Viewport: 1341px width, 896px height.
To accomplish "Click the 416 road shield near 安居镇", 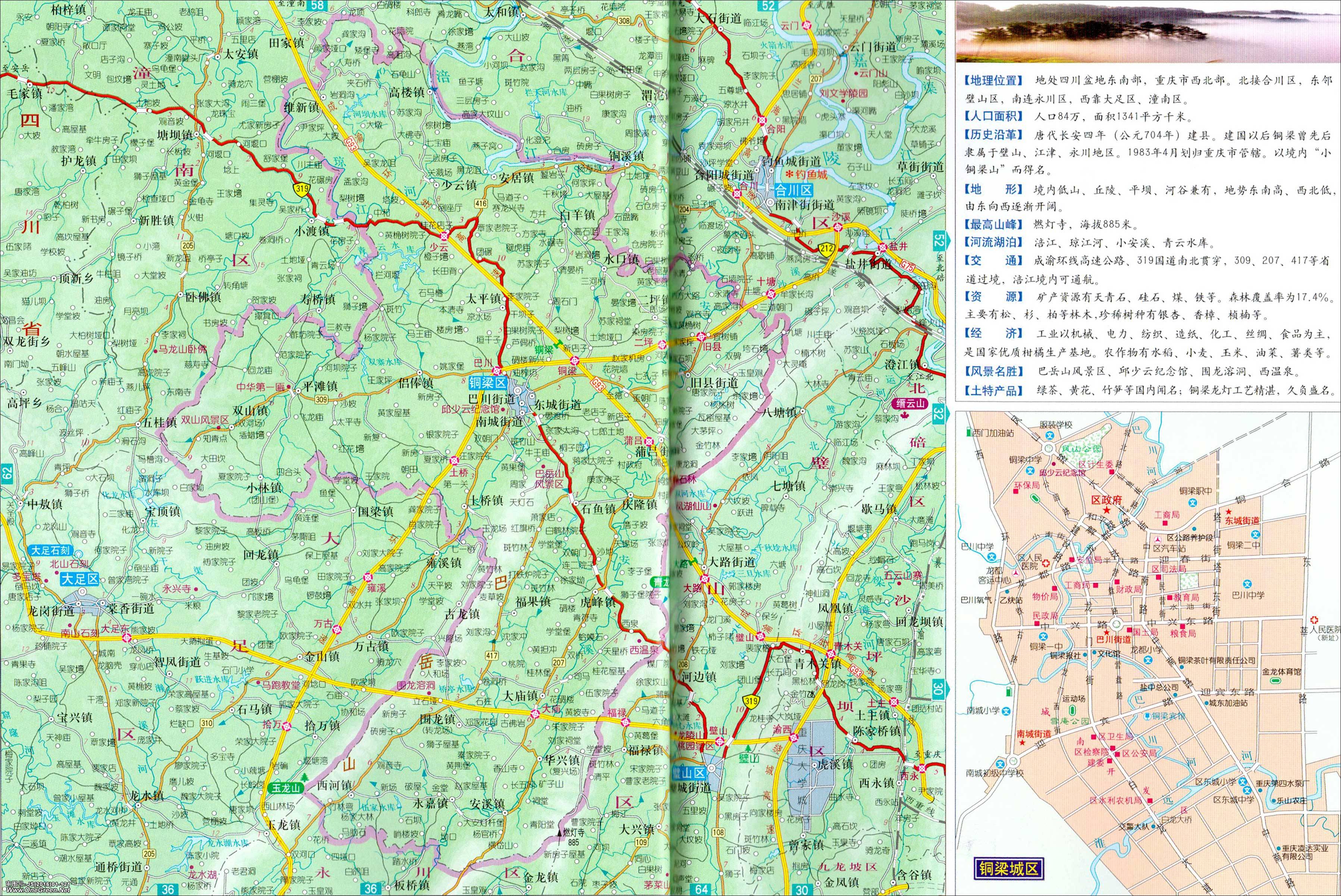I will pyautogui.click(x=481, y=204).
